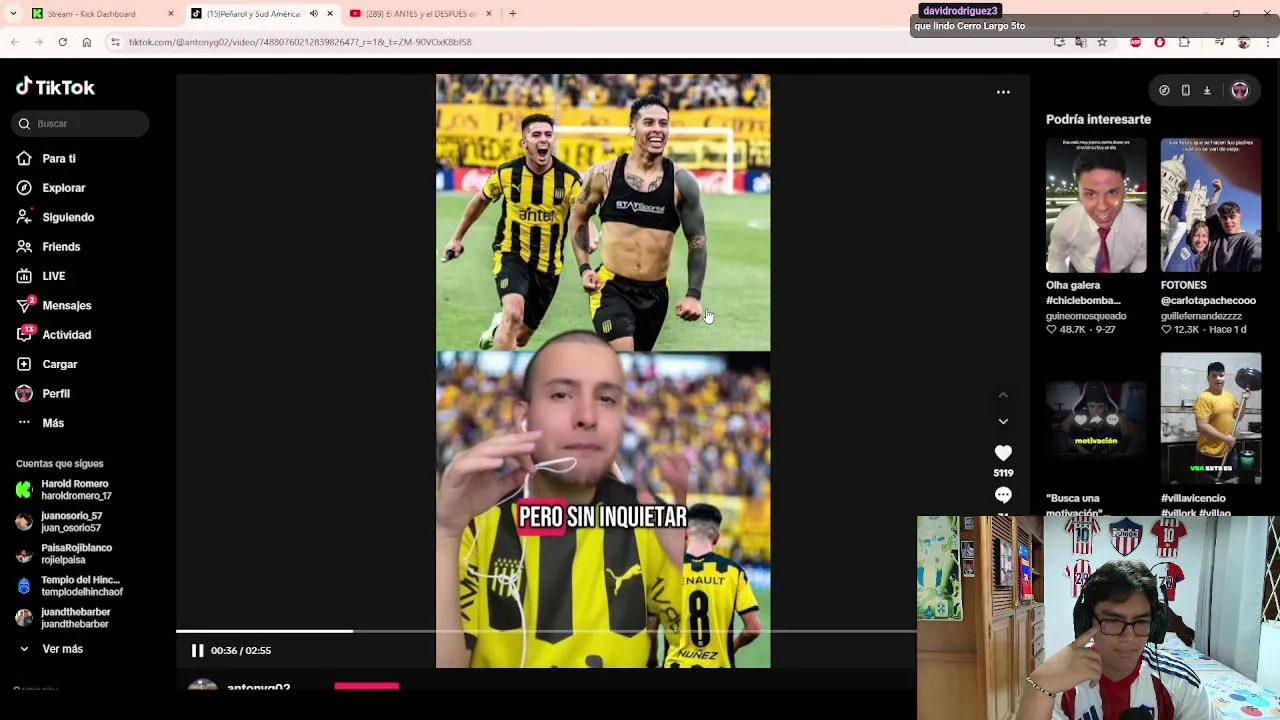Image resolution: width=1280 pixels, height=720 pixels.
Task: Go forward in browser history
Action: tap(38, 42)
